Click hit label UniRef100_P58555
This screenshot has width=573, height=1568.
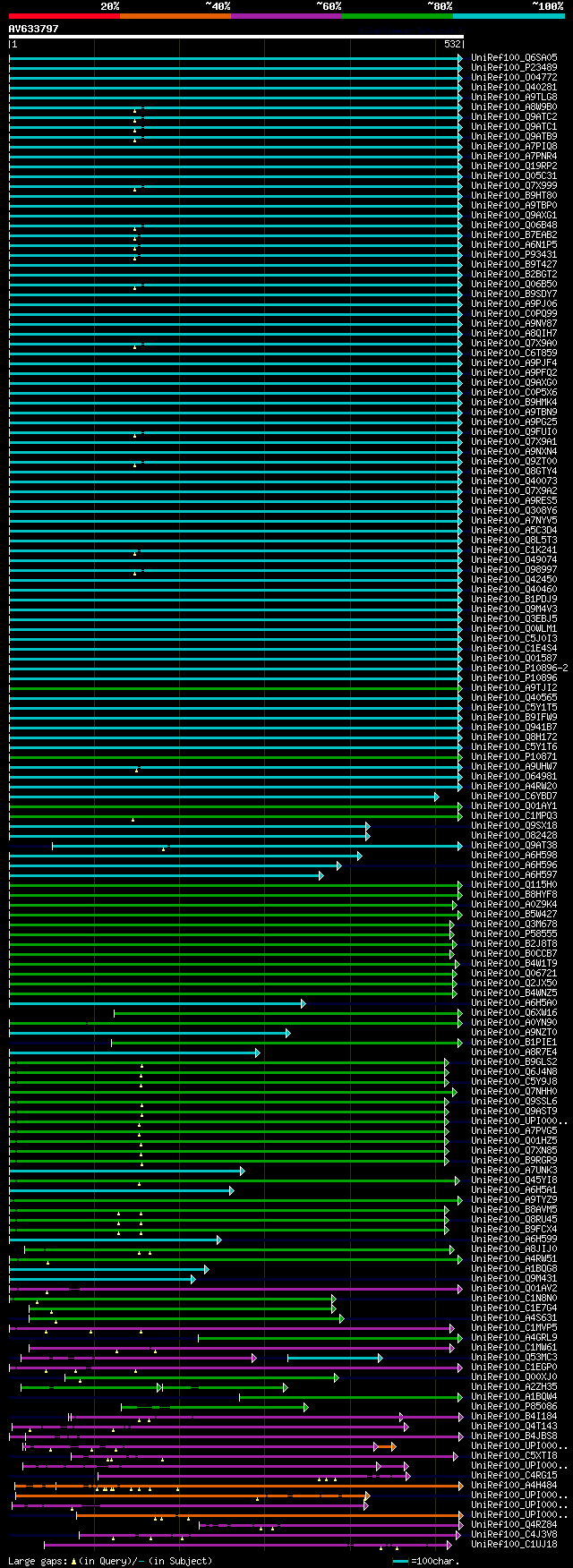[514, 933]
